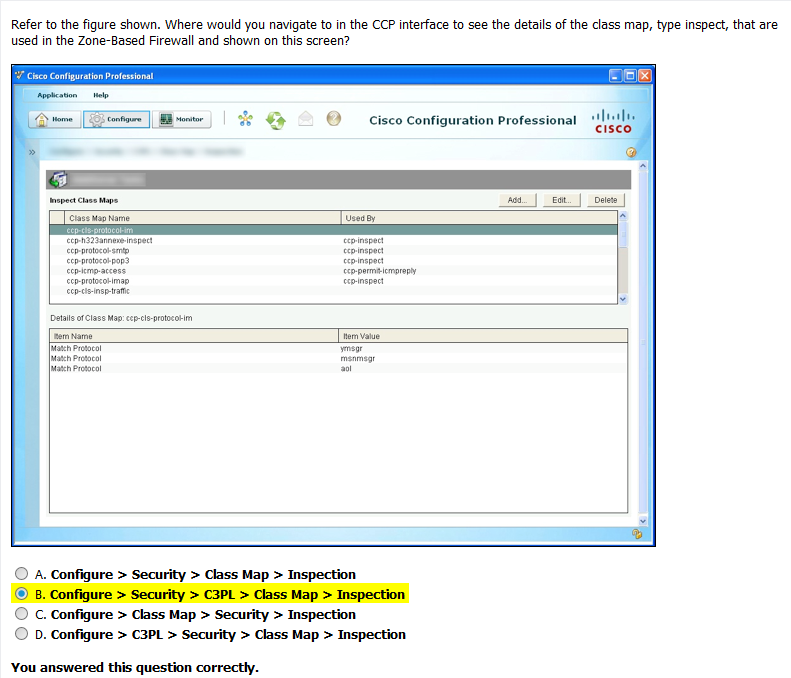Image resolution: width=791 pixels, height=678 pixels.
Task: Click the Delete button
Action: 605,200
